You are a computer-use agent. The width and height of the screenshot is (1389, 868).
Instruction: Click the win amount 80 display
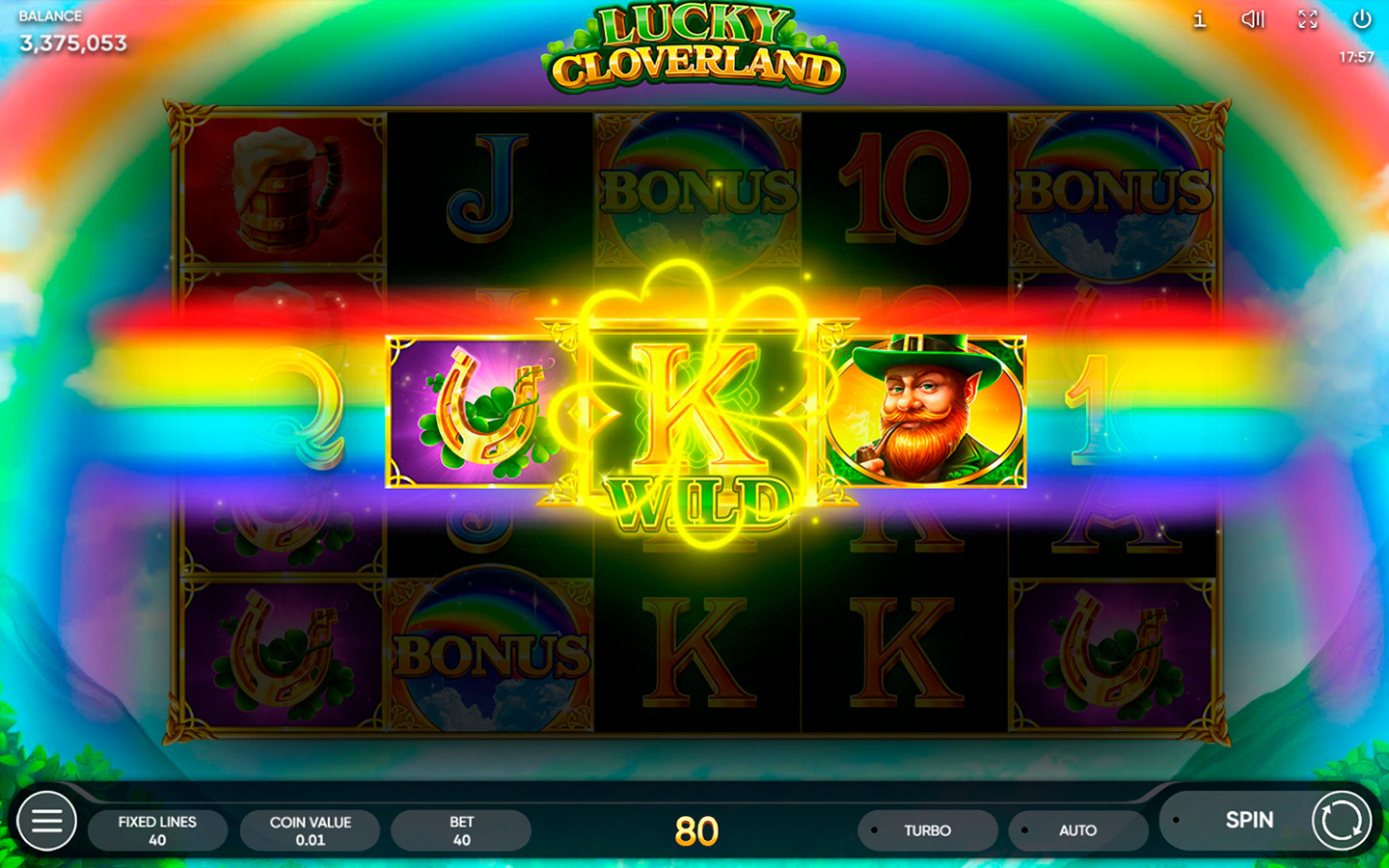696,831
